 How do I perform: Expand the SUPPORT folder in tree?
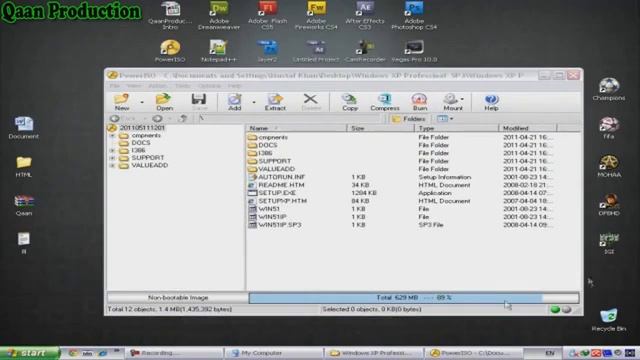[112, 158]
